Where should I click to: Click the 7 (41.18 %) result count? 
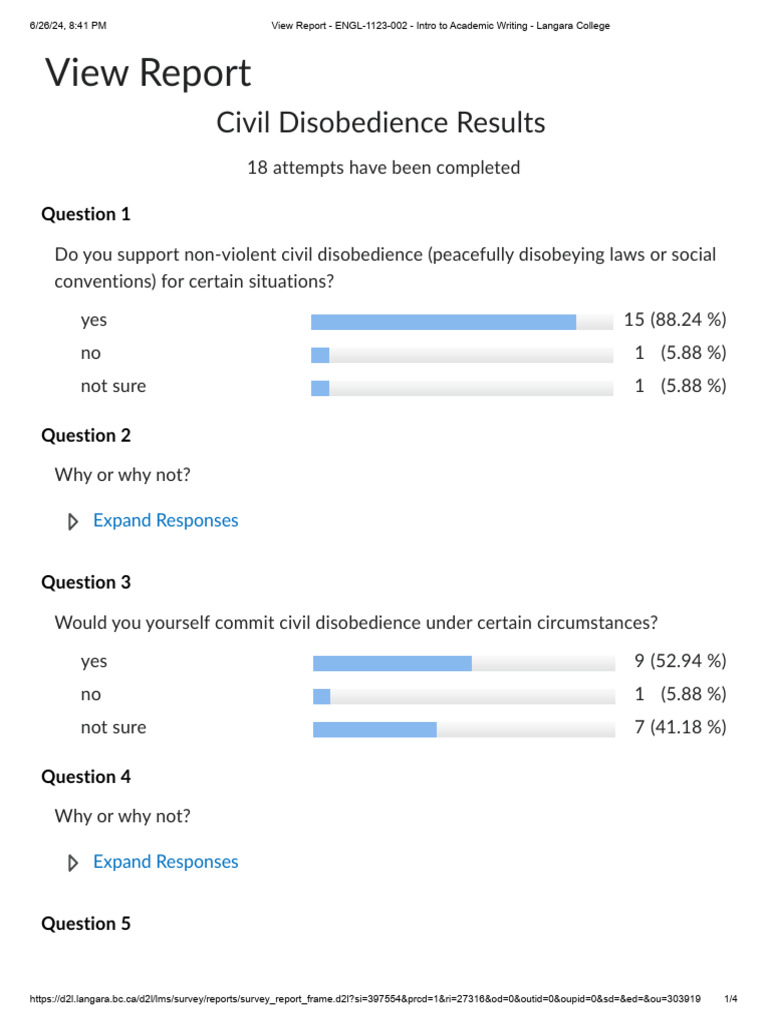click(x=680, y=728)
